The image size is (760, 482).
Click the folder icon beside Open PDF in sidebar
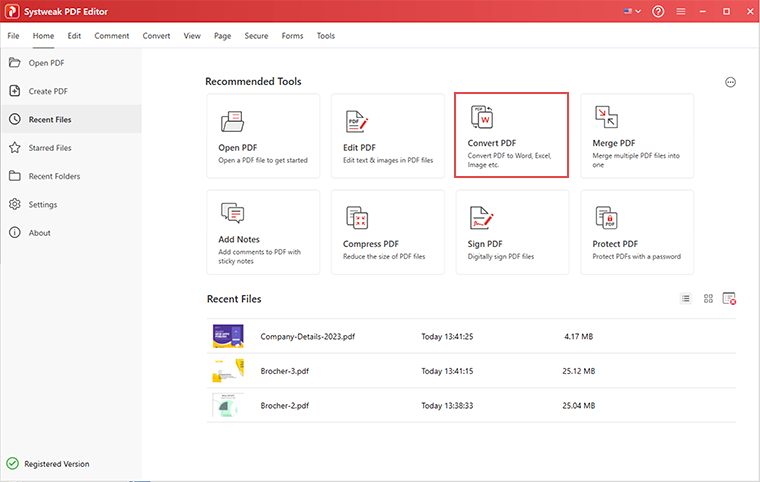click(15, 63)
